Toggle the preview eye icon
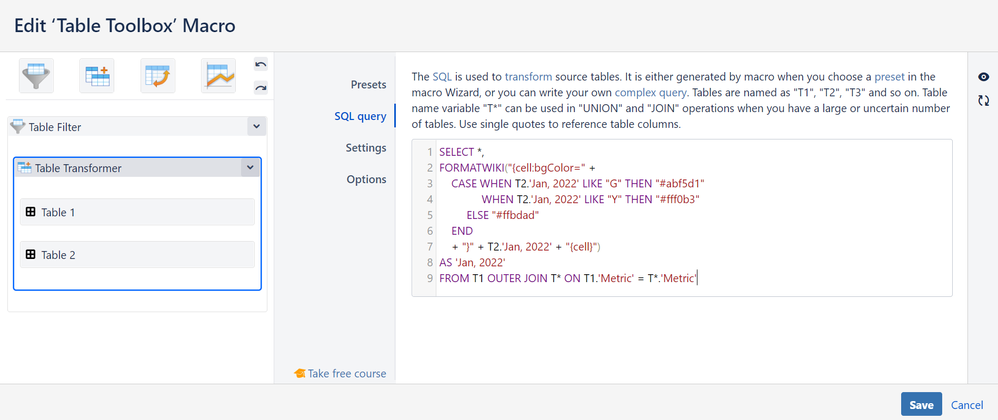This screenshot has height=420, width=998. click(983, 78)
